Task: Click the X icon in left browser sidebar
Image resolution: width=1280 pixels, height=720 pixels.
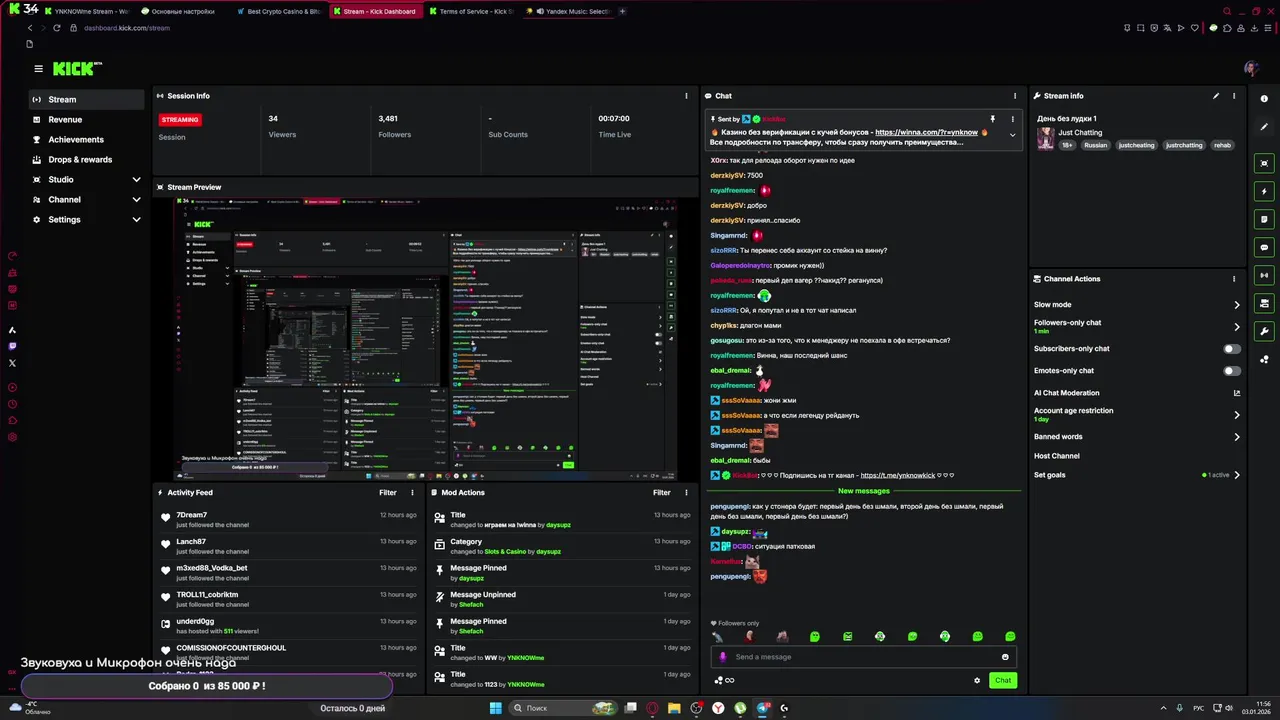Action: coord(12,363)
